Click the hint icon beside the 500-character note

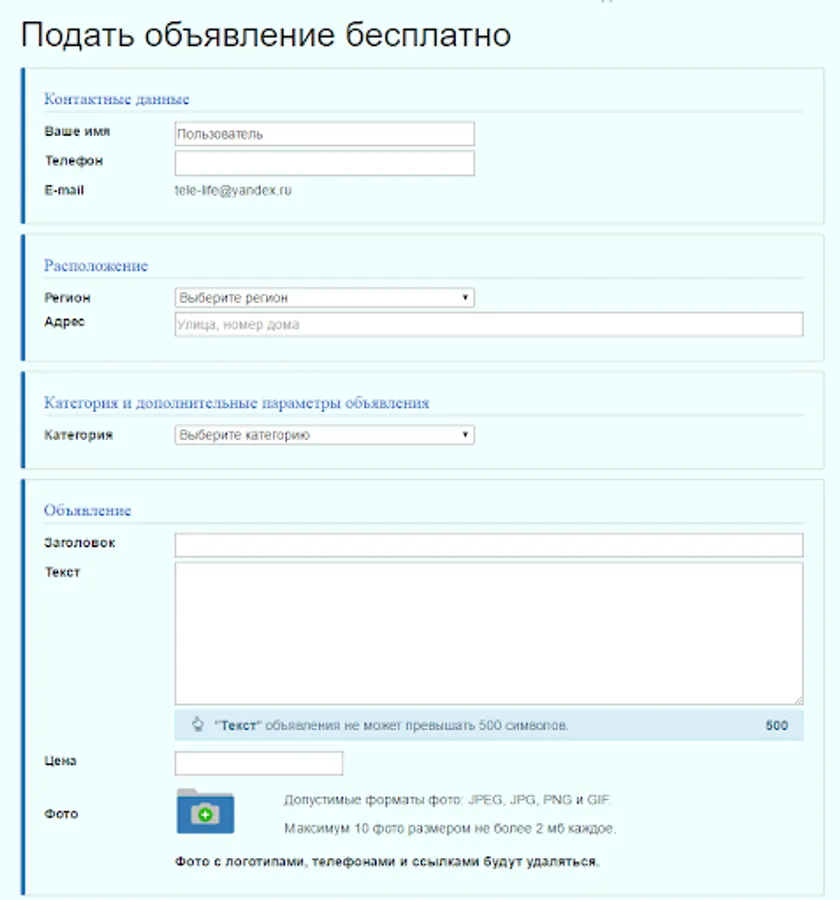click(x=198, y=724)
